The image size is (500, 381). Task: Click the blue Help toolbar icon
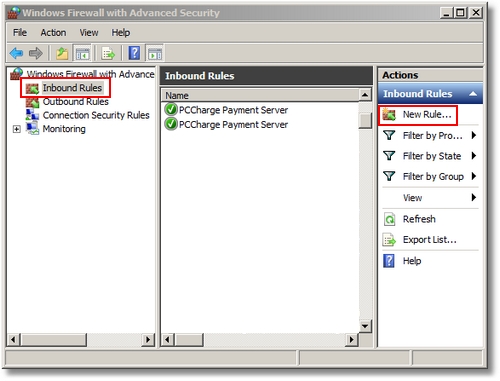[x=134, y=53]
